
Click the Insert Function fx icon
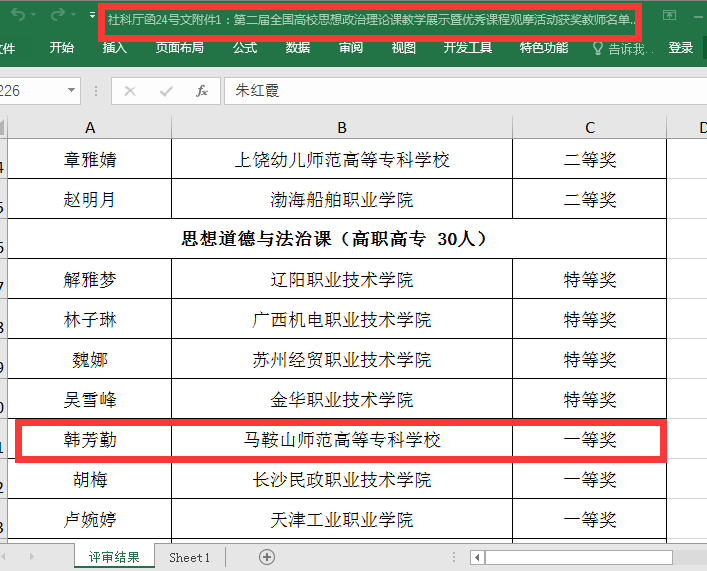pos(201,91)
